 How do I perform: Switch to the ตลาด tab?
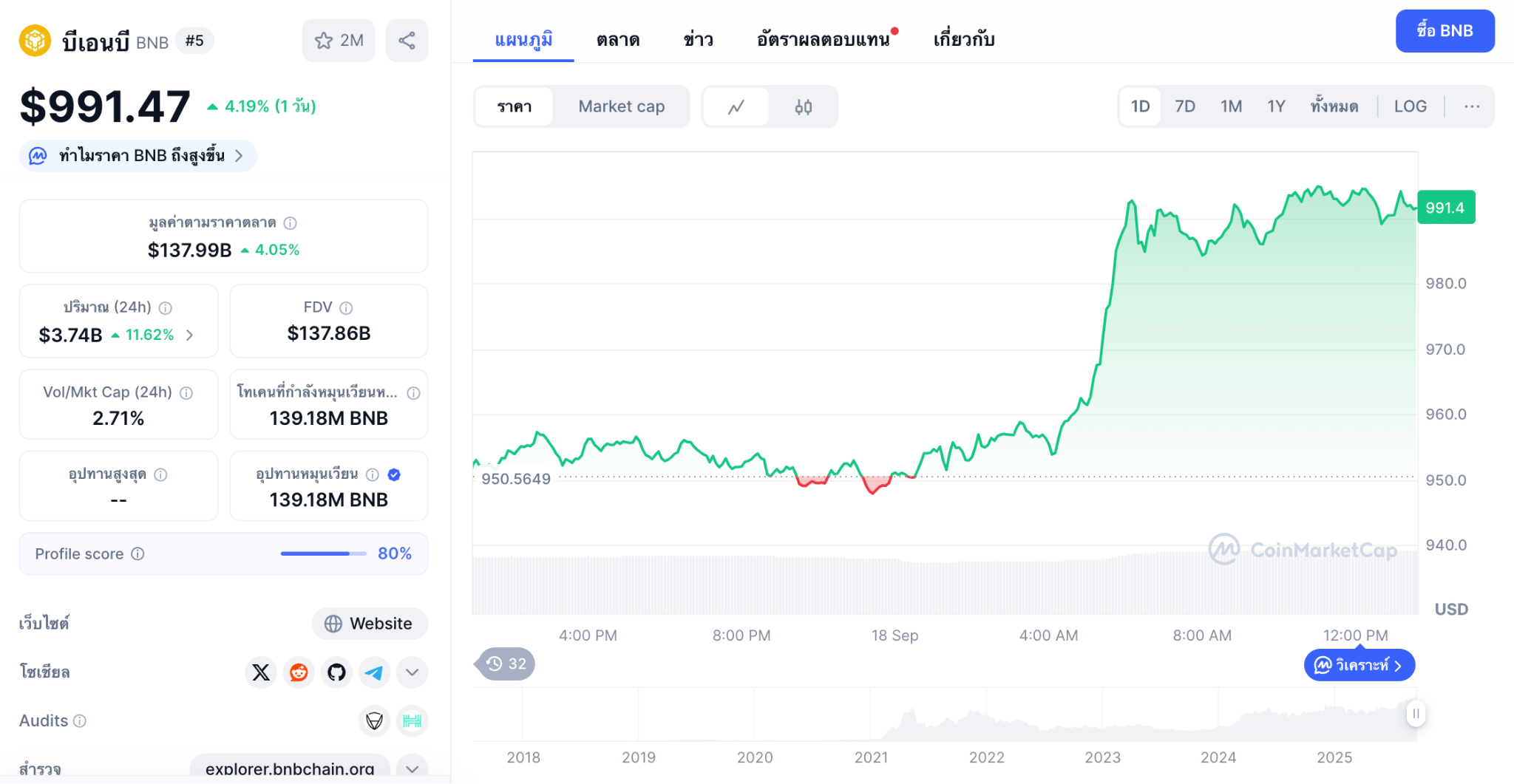point(618,40)
